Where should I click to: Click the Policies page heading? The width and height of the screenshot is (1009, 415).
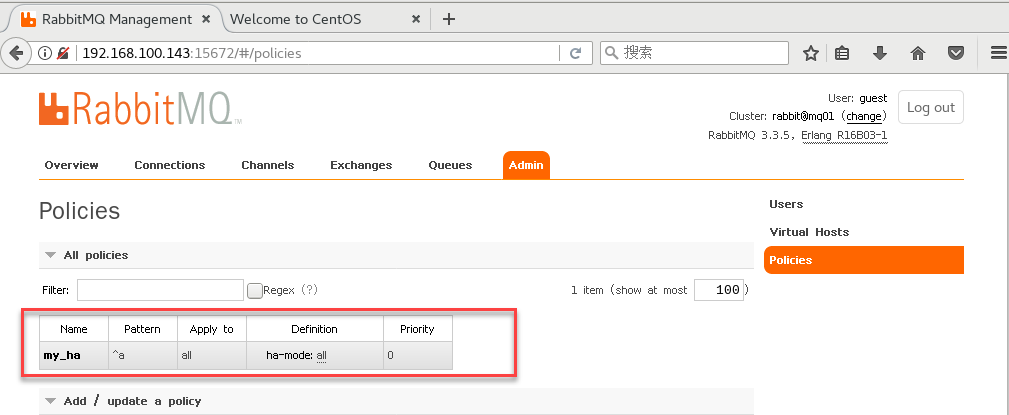click(79, 211)
